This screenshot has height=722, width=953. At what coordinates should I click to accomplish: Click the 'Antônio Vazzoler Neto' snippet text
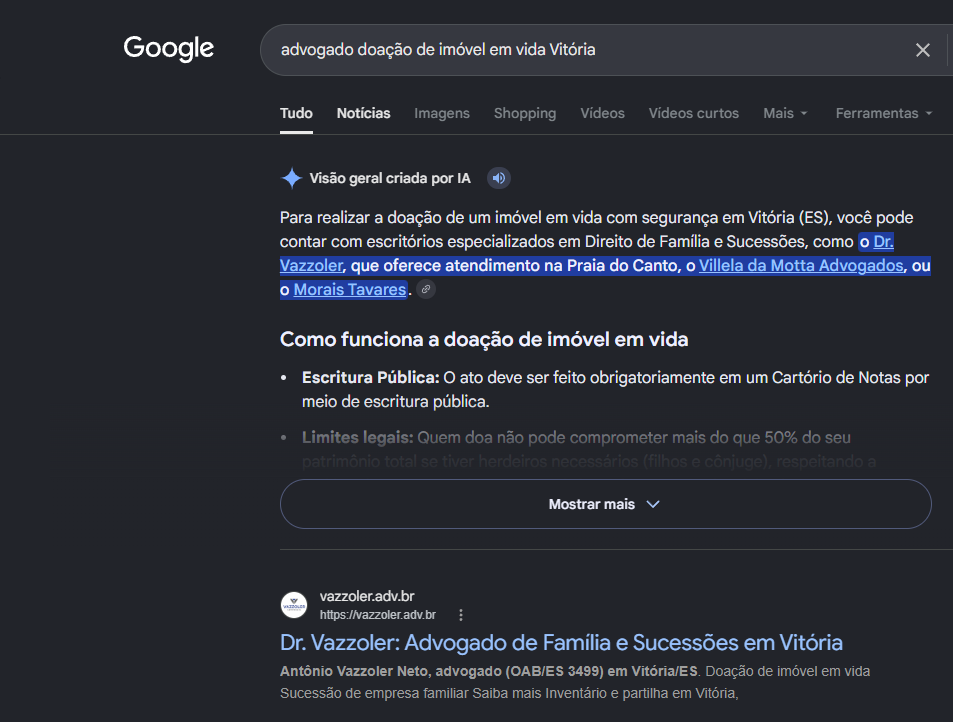(354, 671)
